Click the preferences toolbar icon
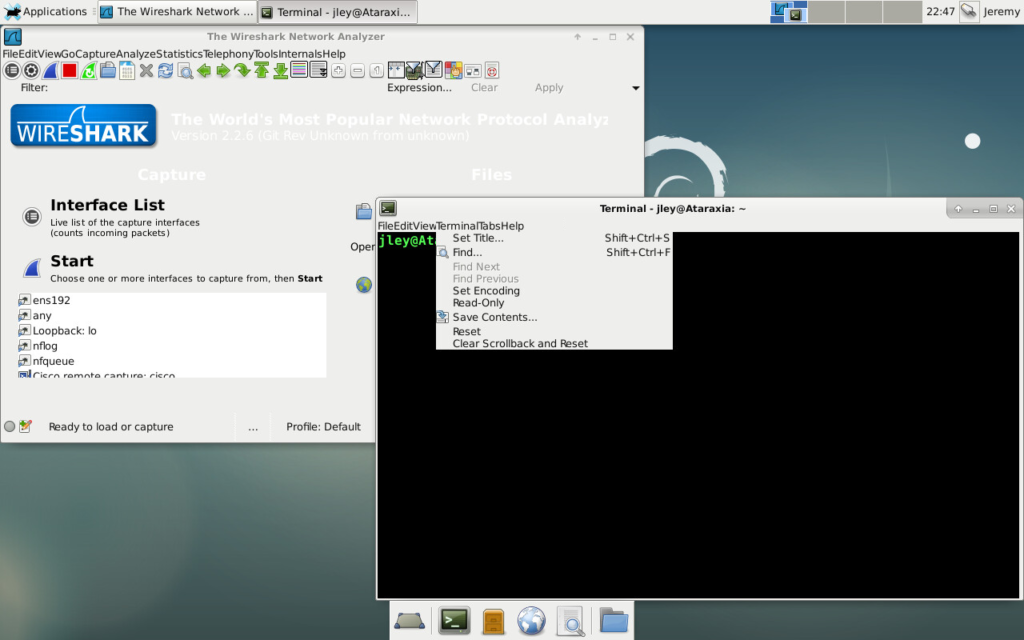 pos(472,71)
